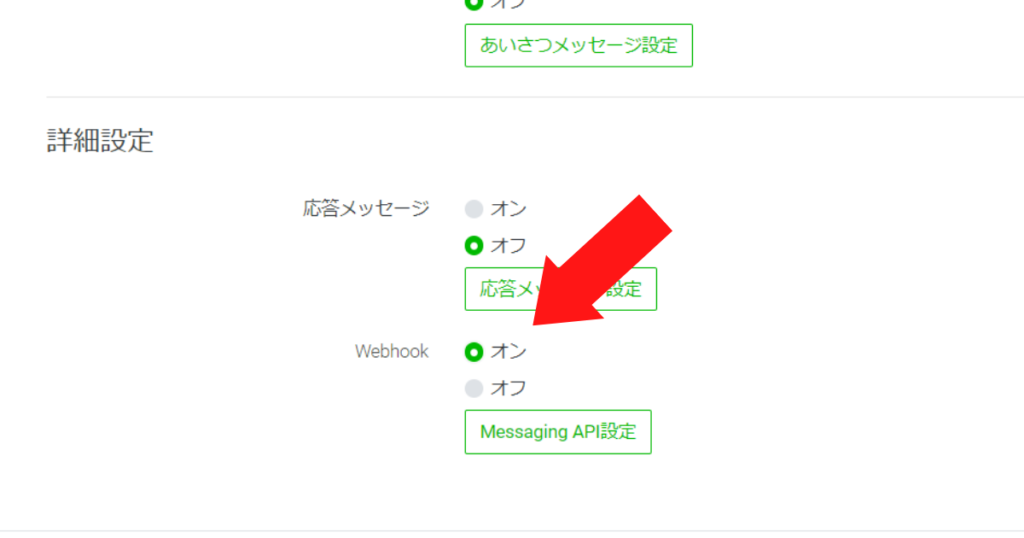Click the オフ text under 応答メッセージ オン
The width and height of the screenshot is (1024, 538).
coord(509,245)
